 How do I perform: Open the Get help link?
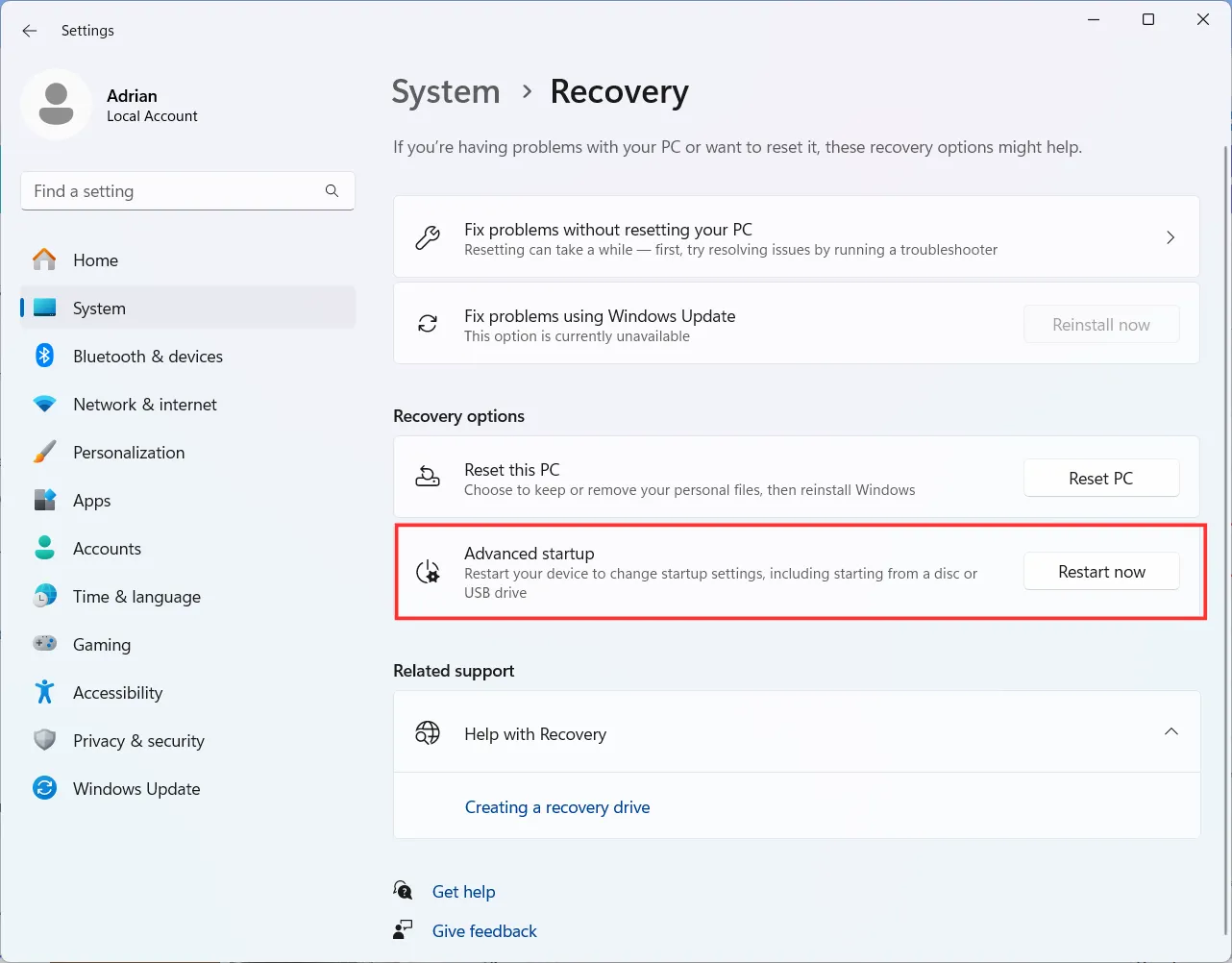click(x=463, y=892)
